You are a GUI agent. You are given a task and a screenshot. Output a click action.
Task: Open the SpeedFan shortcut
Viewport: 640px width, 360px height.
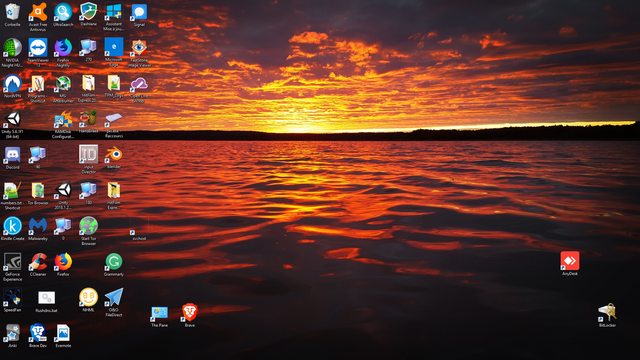coord(12,299)
